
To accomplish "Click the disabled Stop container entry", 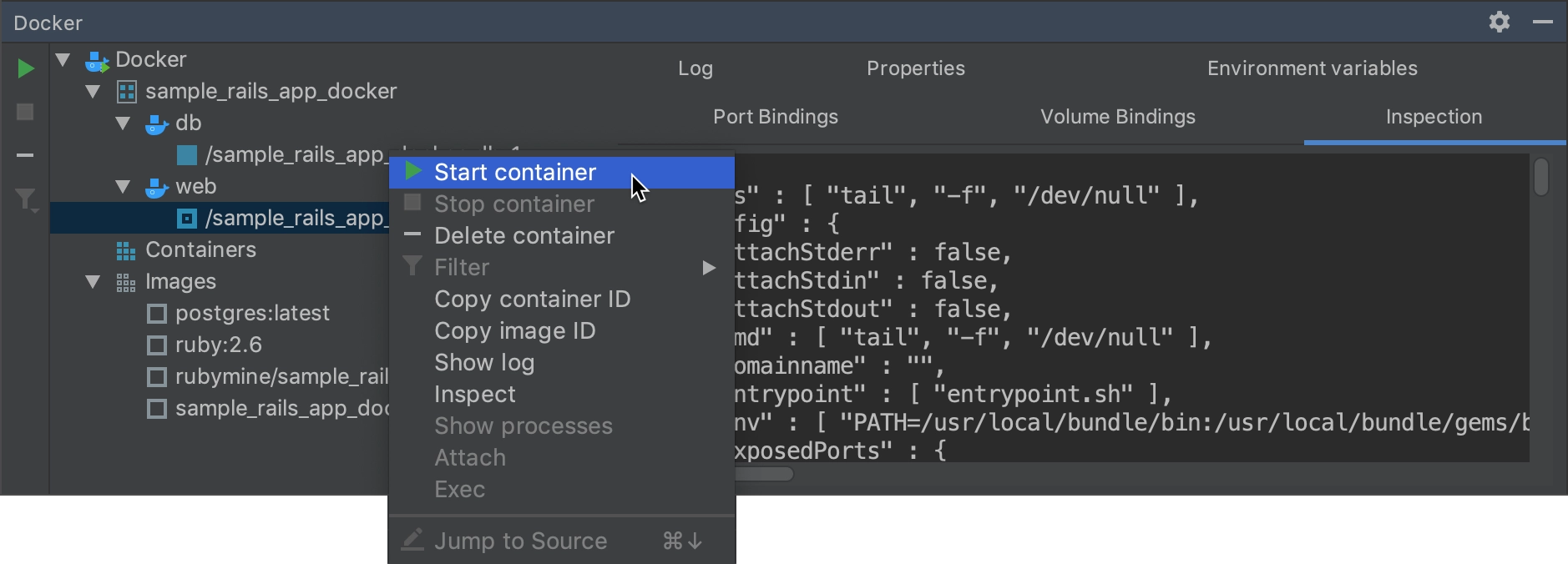I will [x=562, y=204].
